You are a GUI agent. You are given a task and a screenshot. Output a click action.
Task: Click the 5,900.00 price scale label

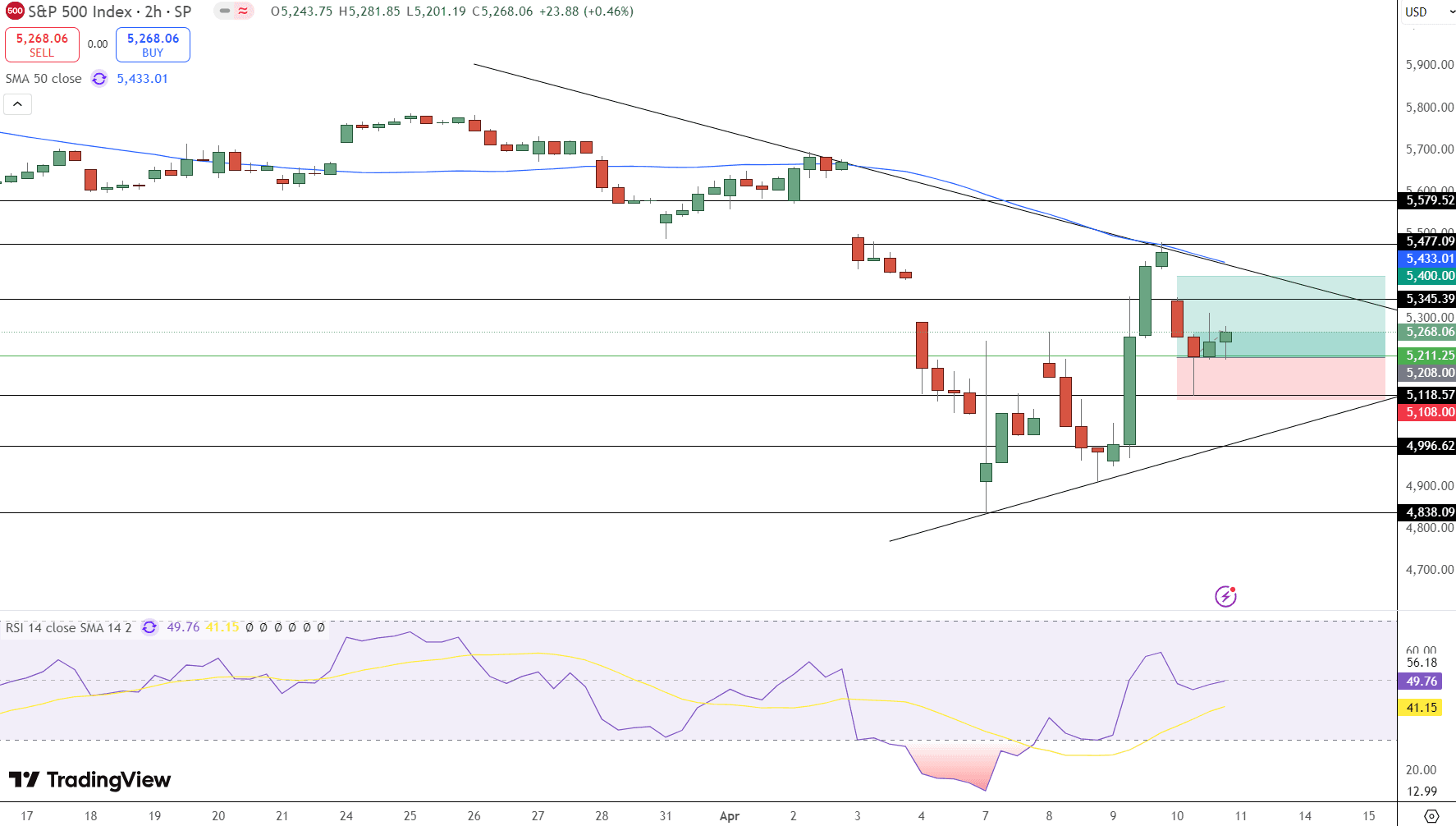click(x=1429, y=65)
